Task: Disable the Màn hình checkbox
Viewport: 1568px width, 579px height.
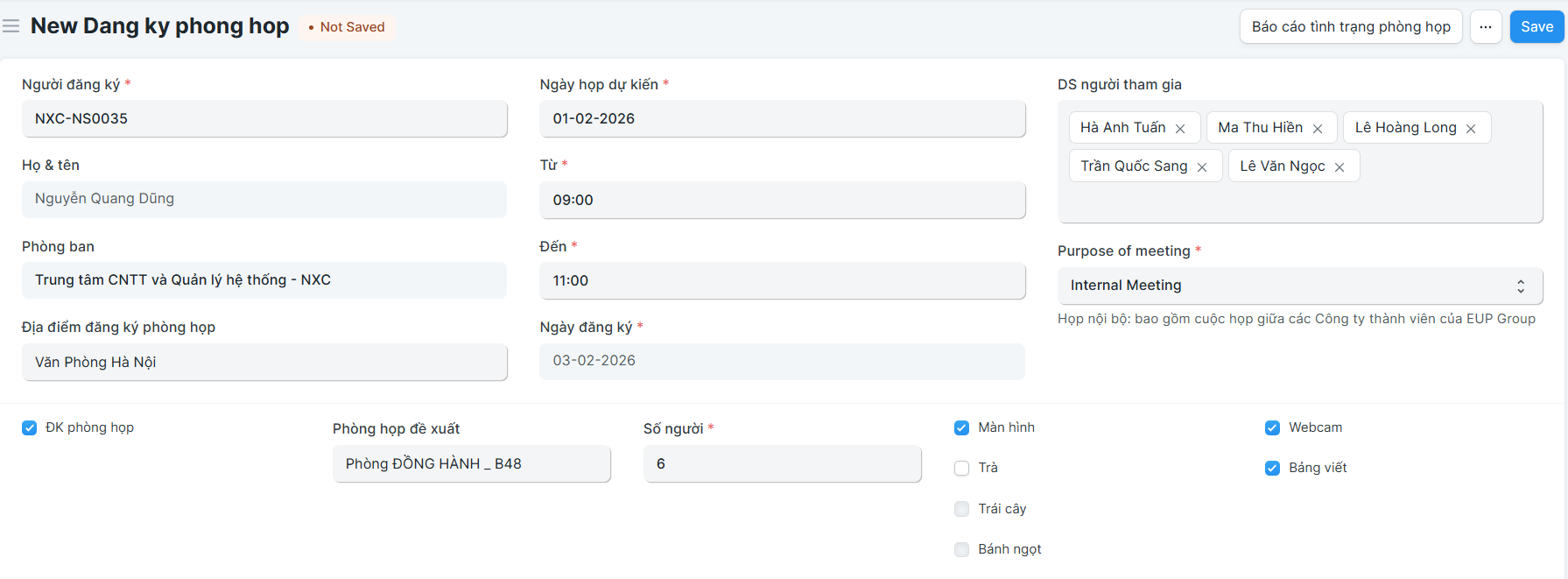Action: click(961, 427)
